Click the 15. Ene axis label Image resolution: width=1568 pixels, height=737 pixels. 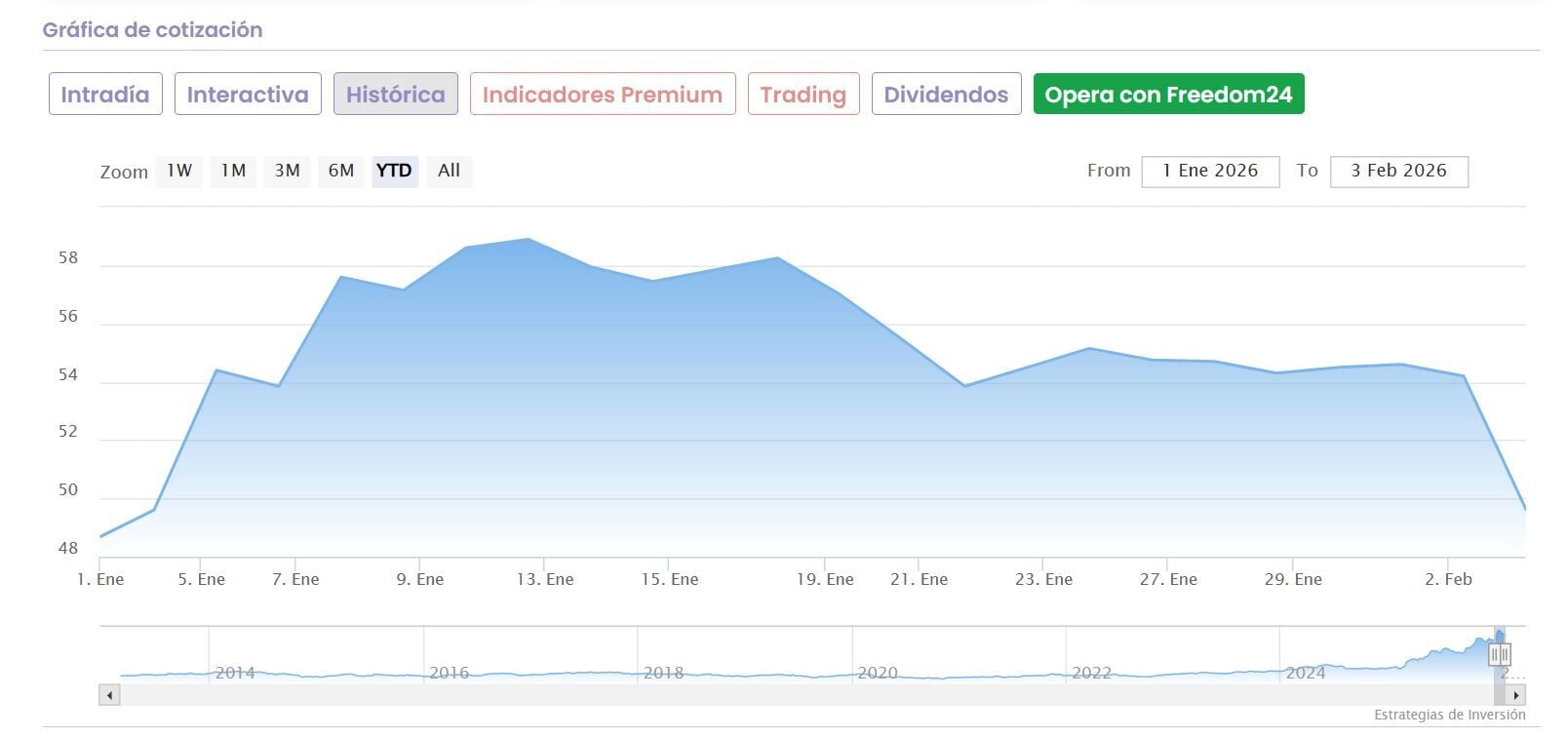670,579
